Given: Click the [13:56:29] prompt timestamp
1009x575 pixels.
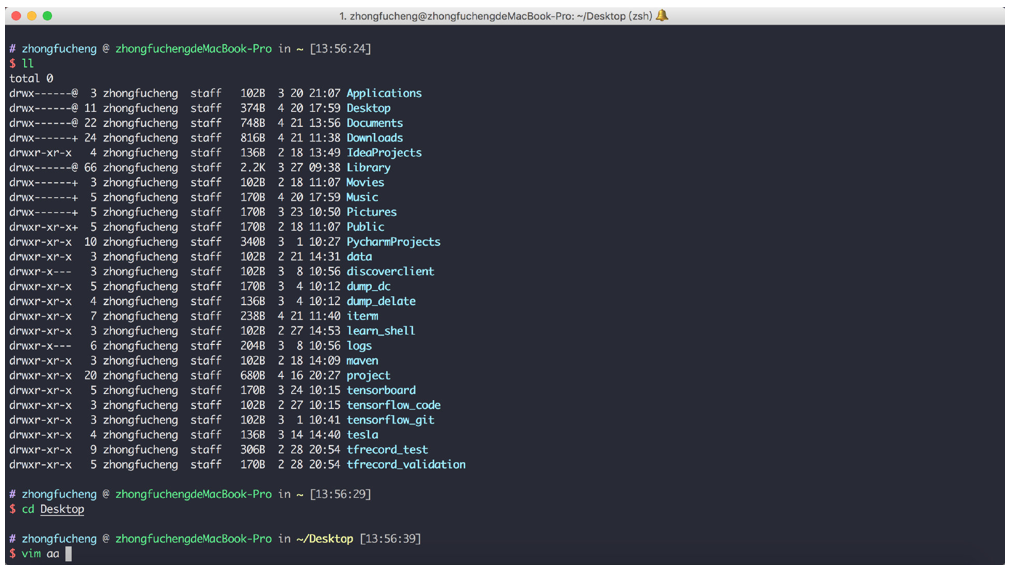Looking at the screenshot, I should click(340, 494).
